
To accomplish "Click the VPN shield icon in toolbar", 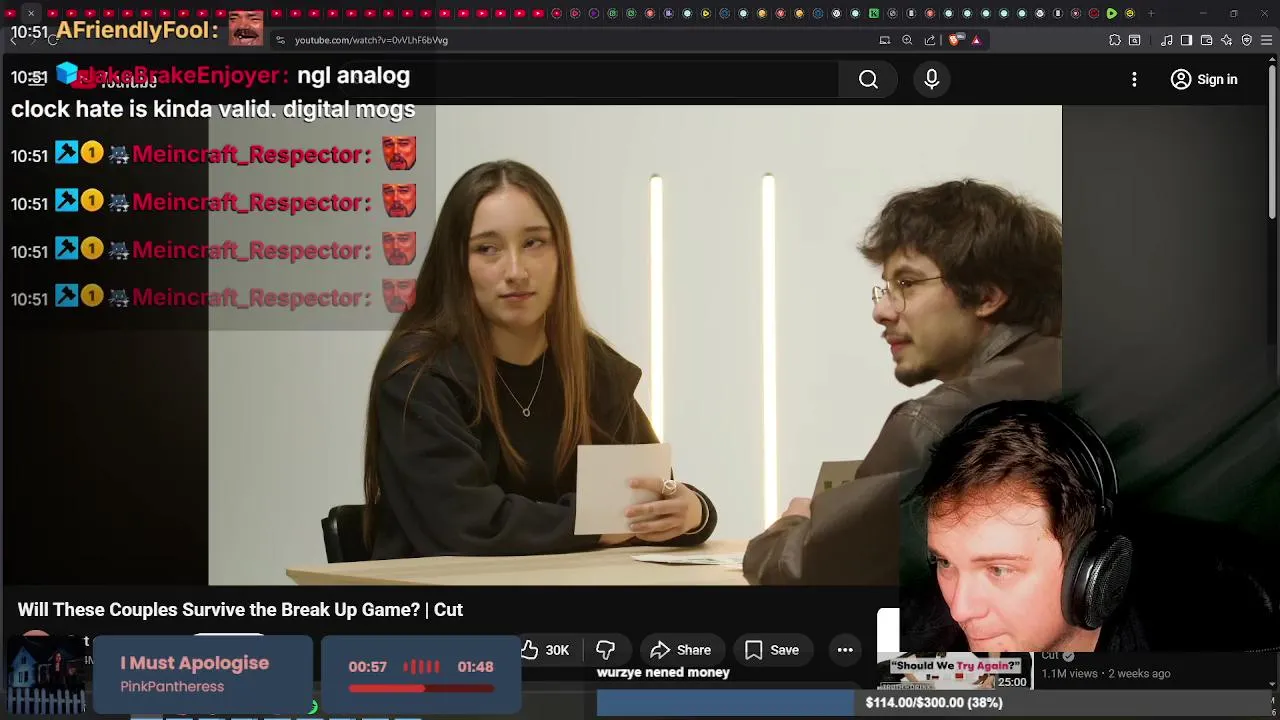I will 1247,40.
